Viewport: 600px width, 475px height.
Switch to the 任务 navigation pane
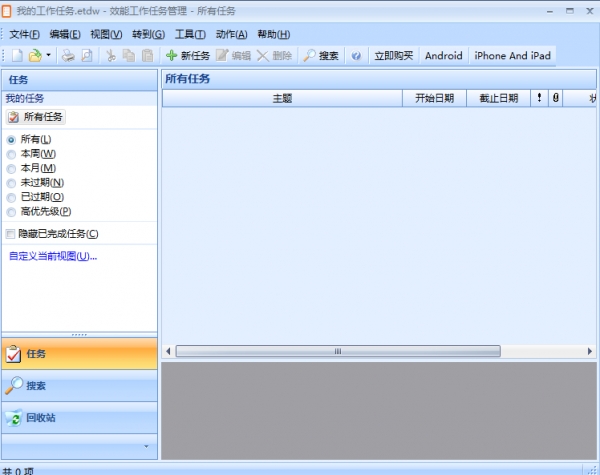pos(80,354)
